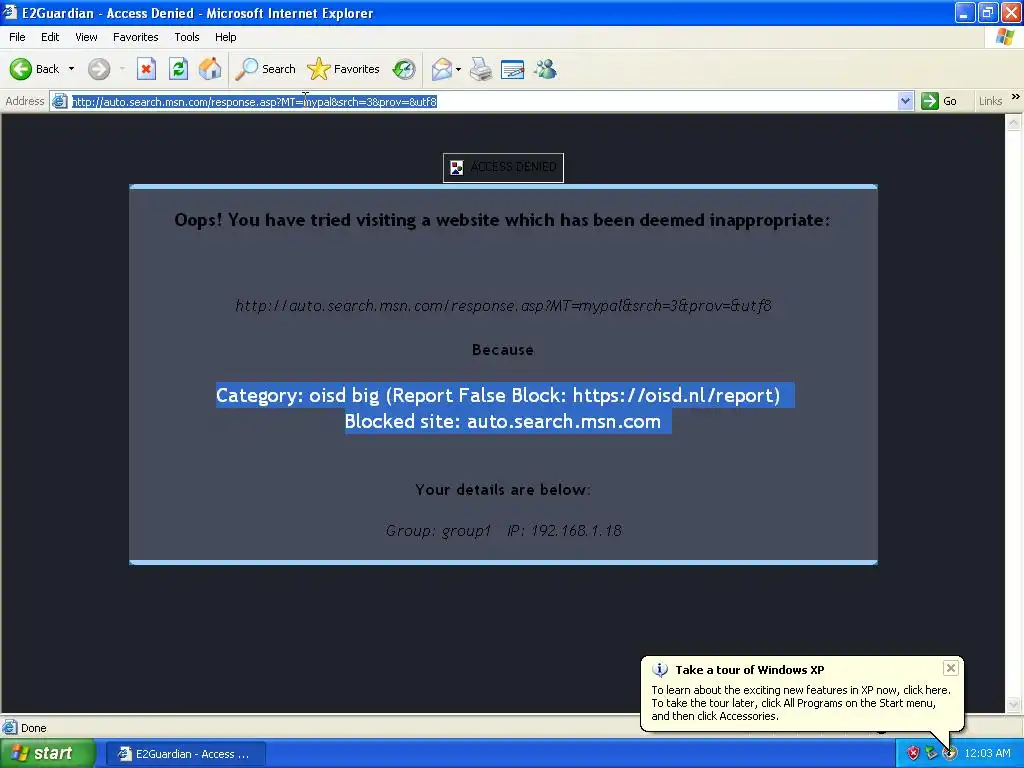Open the Edit menu
Viewport: 1024px width, 768px height.
click(50, 37)
